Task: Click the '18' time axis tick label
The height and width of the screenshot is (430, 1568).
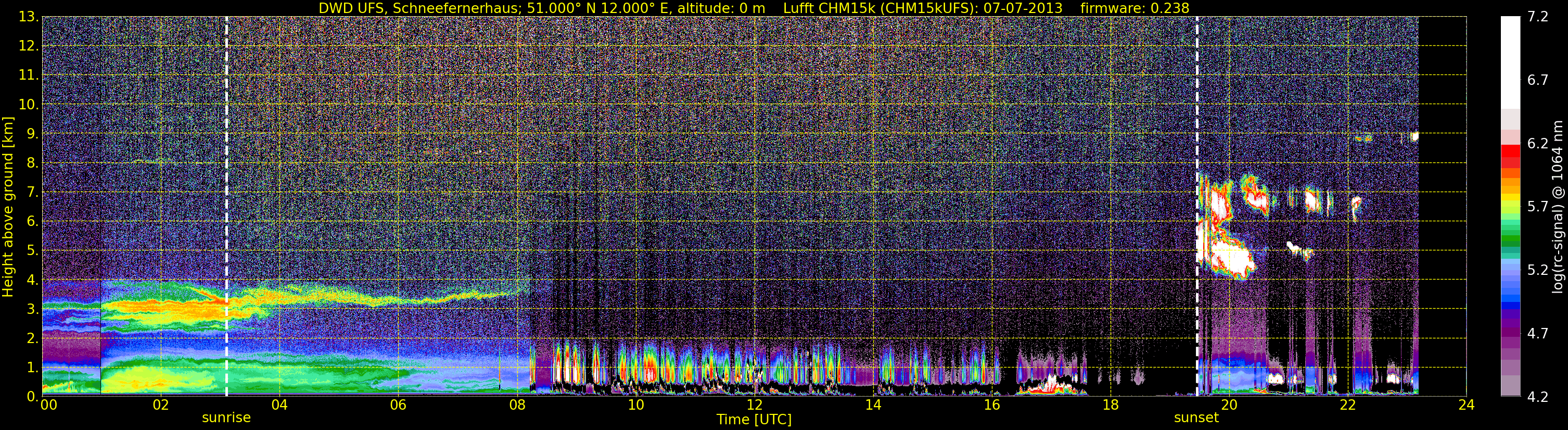Action: pos(1110,406)
